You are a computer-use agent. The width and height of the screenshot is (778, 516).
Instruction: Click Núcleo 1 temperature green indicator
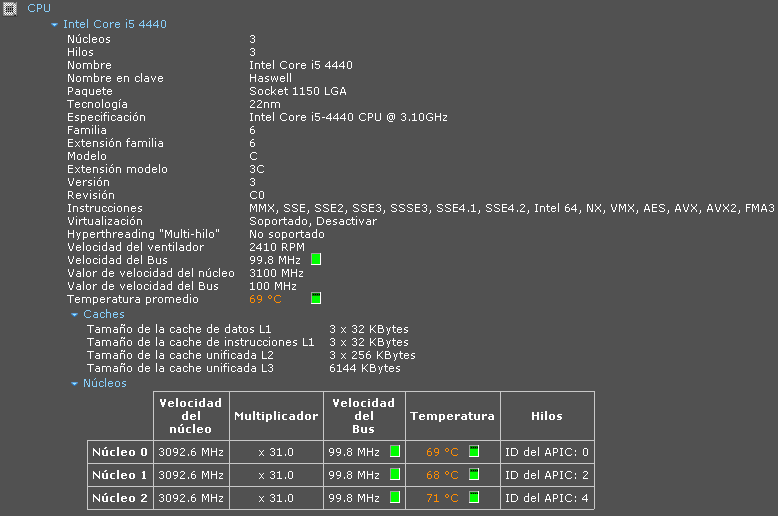pyautogui.click(x=474, y=474)
